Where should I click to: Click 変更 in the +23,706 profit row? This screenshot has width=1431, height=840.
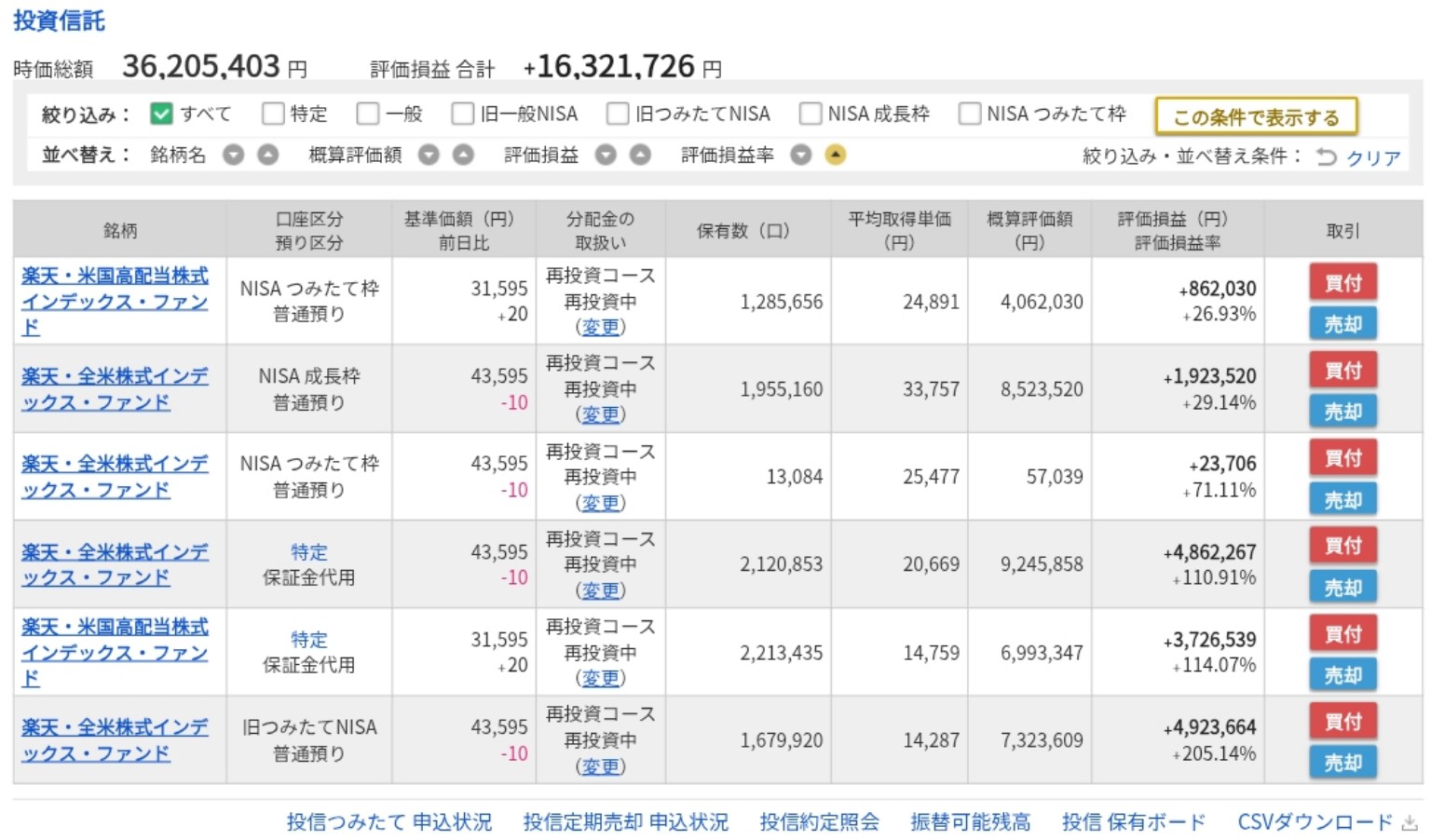click(x=600, y=503)
